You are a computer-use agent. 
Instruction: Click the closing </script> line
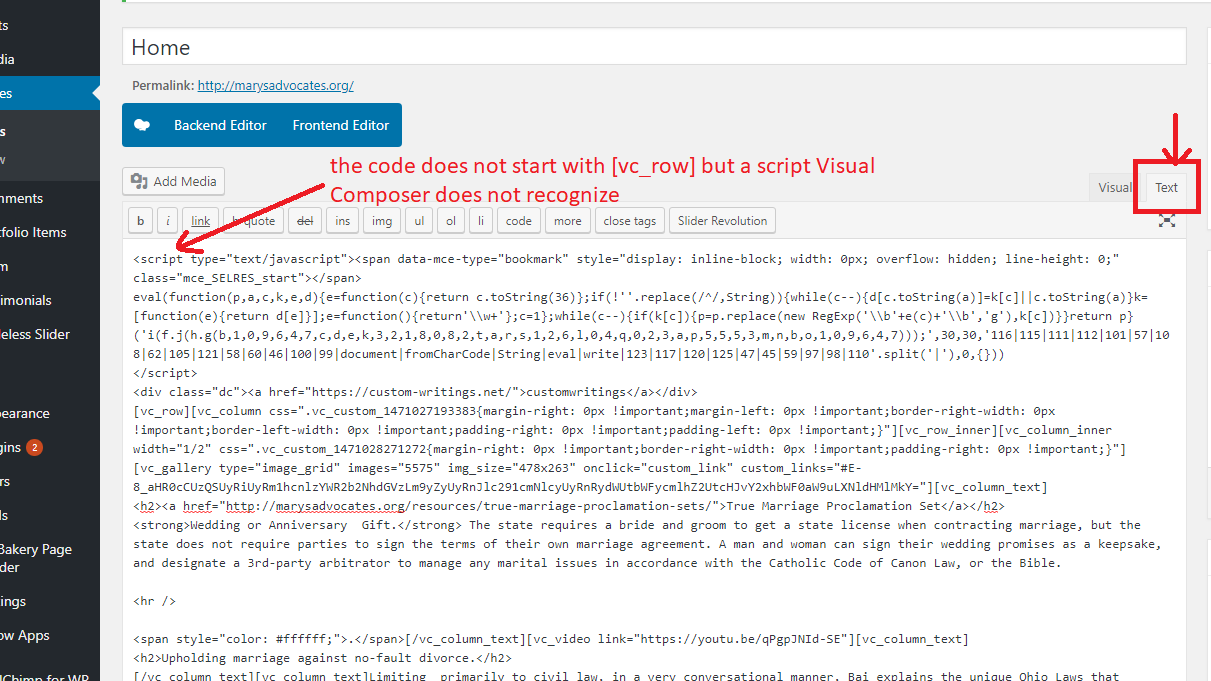(165, 373)
